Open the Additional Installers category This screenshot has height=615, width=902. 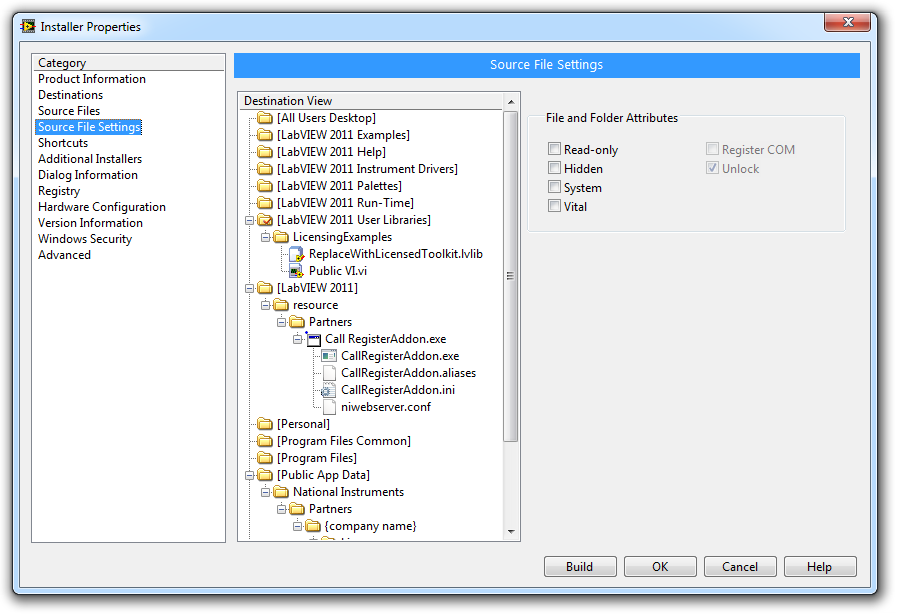(90, 159)
